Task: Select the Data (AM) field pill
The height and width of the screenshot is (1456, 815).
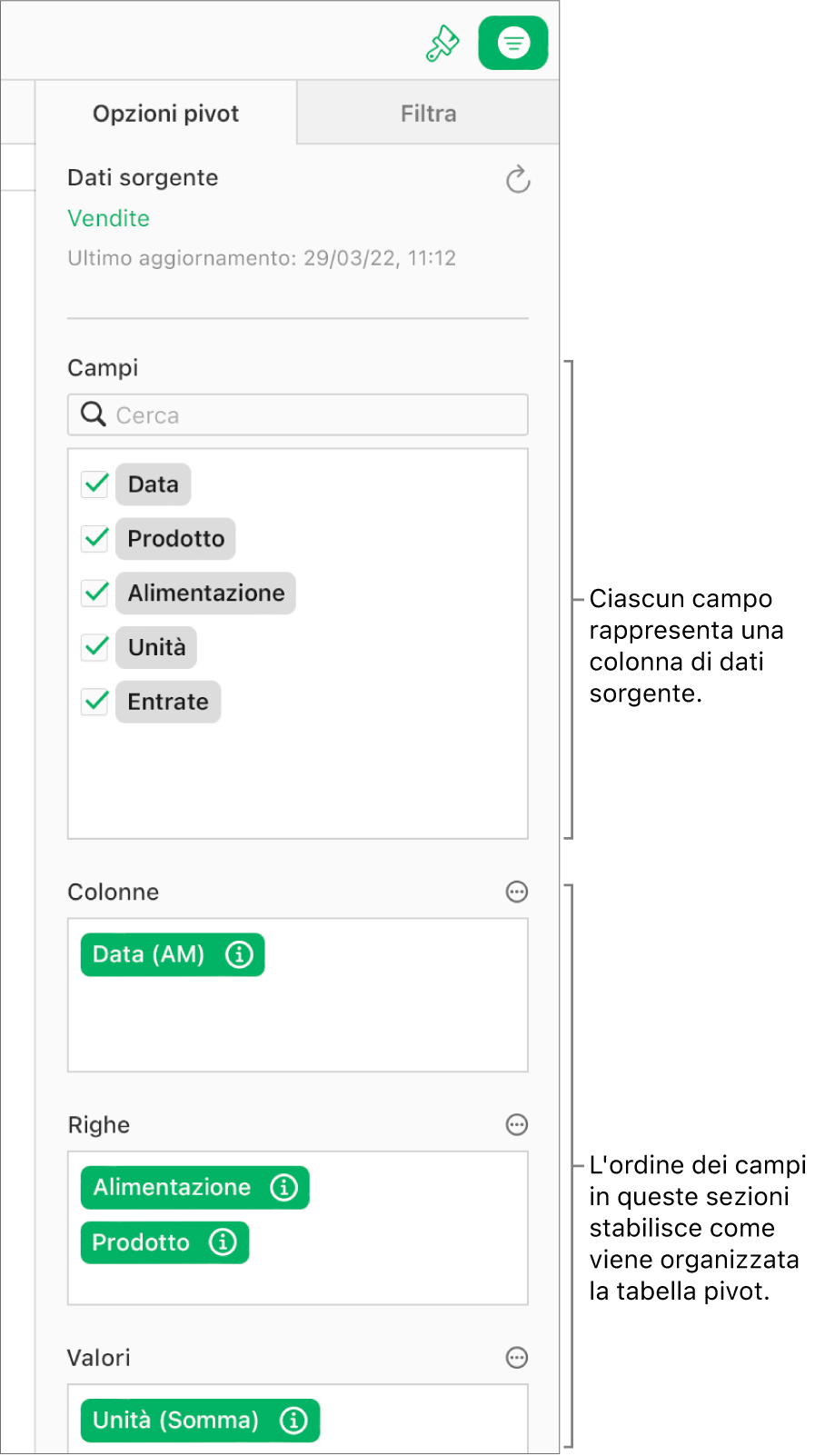Action: pos(150,954)
